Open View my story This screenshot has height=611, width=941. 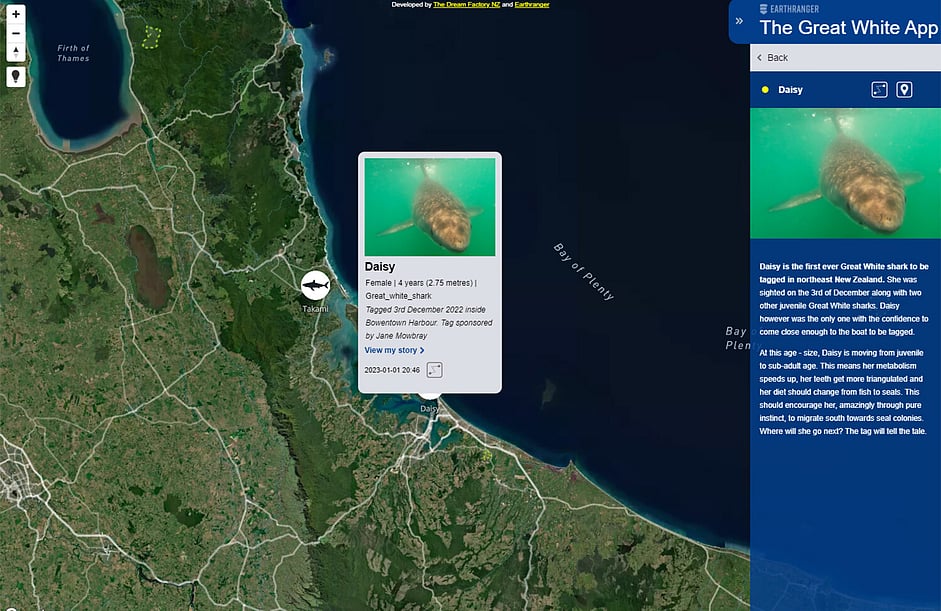(x=393, y=350)
